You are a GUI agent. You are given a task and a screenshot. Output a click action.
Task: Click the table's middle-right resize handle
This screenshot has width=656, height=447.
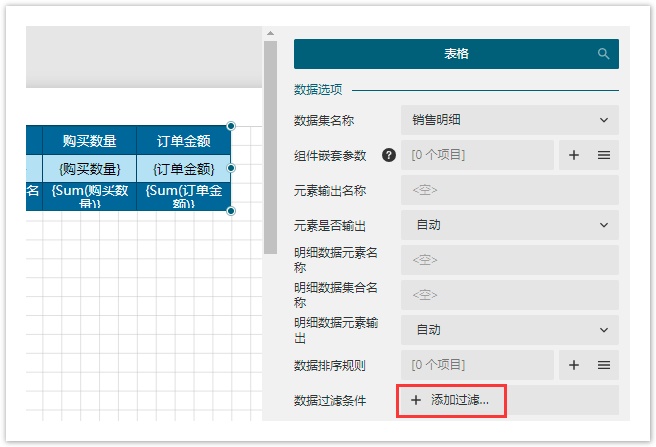(231, 168)
